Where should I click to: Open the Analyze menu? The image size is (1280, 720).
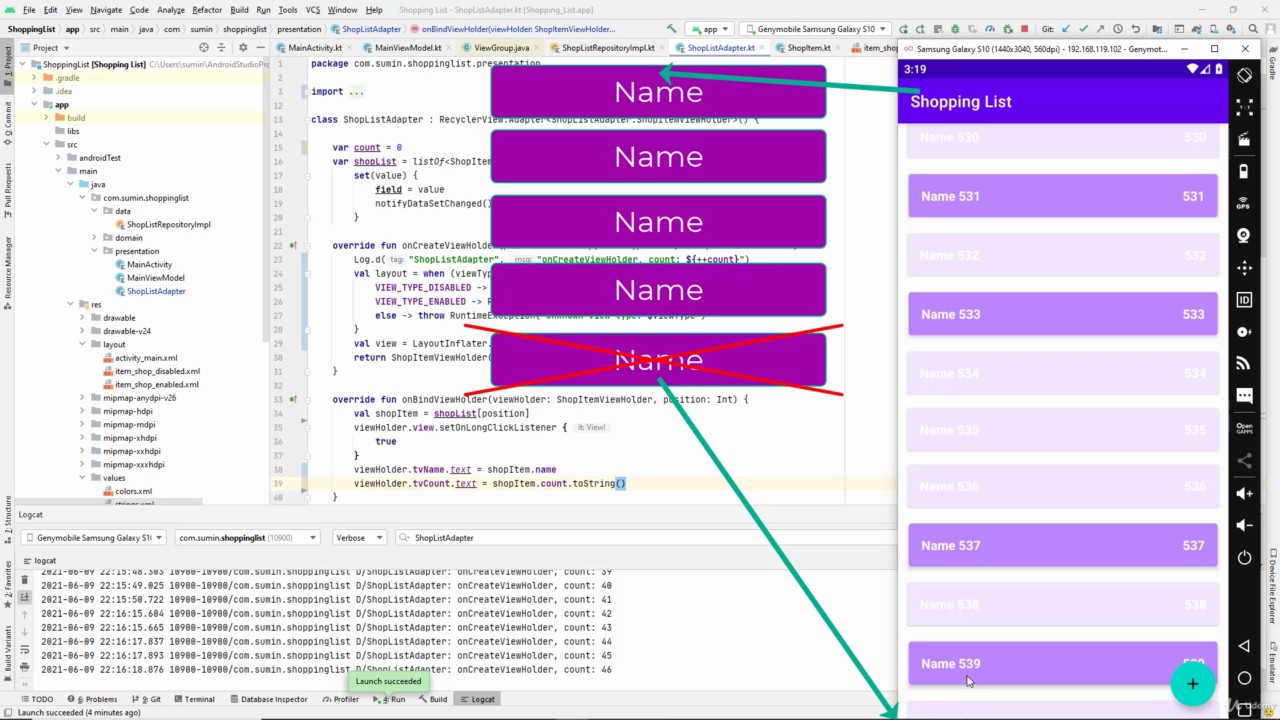171,10
